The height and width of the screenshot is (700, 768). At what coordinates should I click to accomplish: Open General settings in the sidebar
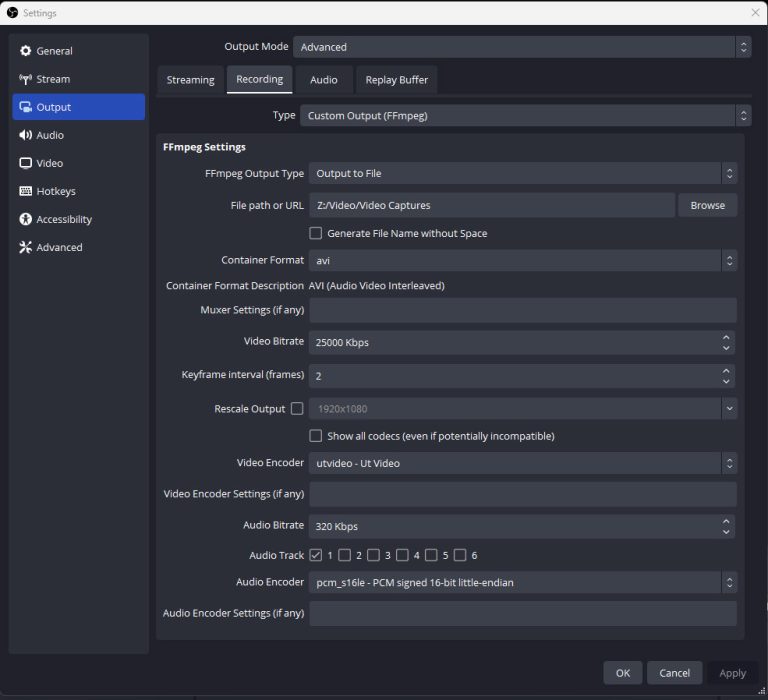54,51
